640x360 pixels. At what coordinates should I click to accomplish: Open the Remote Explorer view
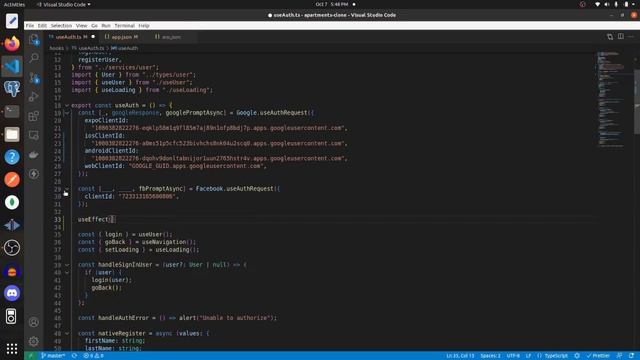(x=34, y=135)
